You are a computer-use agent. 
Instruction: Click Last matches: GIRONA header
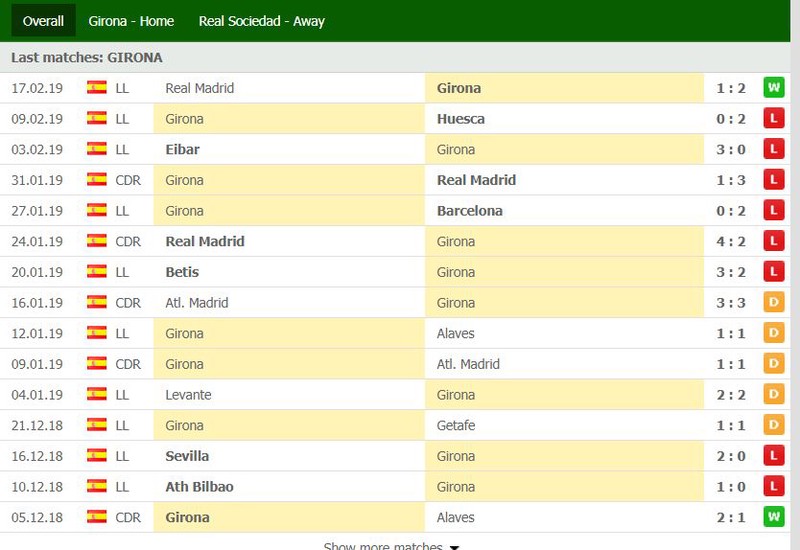pyautogui.click(x=87, y=58)
